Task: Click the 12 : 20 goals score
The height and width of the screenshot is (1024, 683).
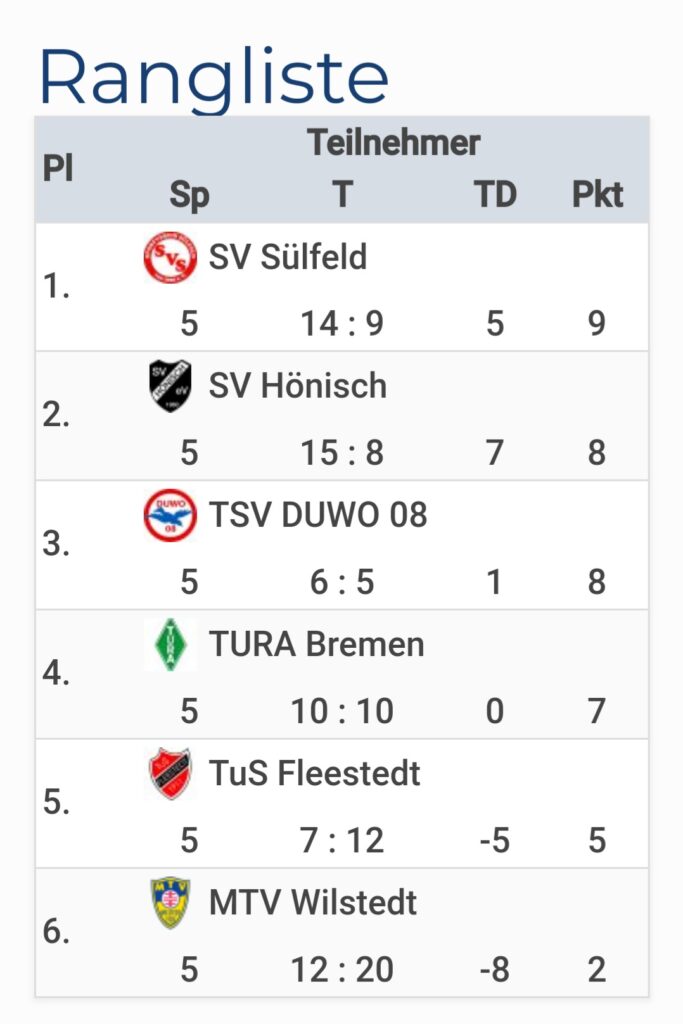Action: tap(342, 969)
